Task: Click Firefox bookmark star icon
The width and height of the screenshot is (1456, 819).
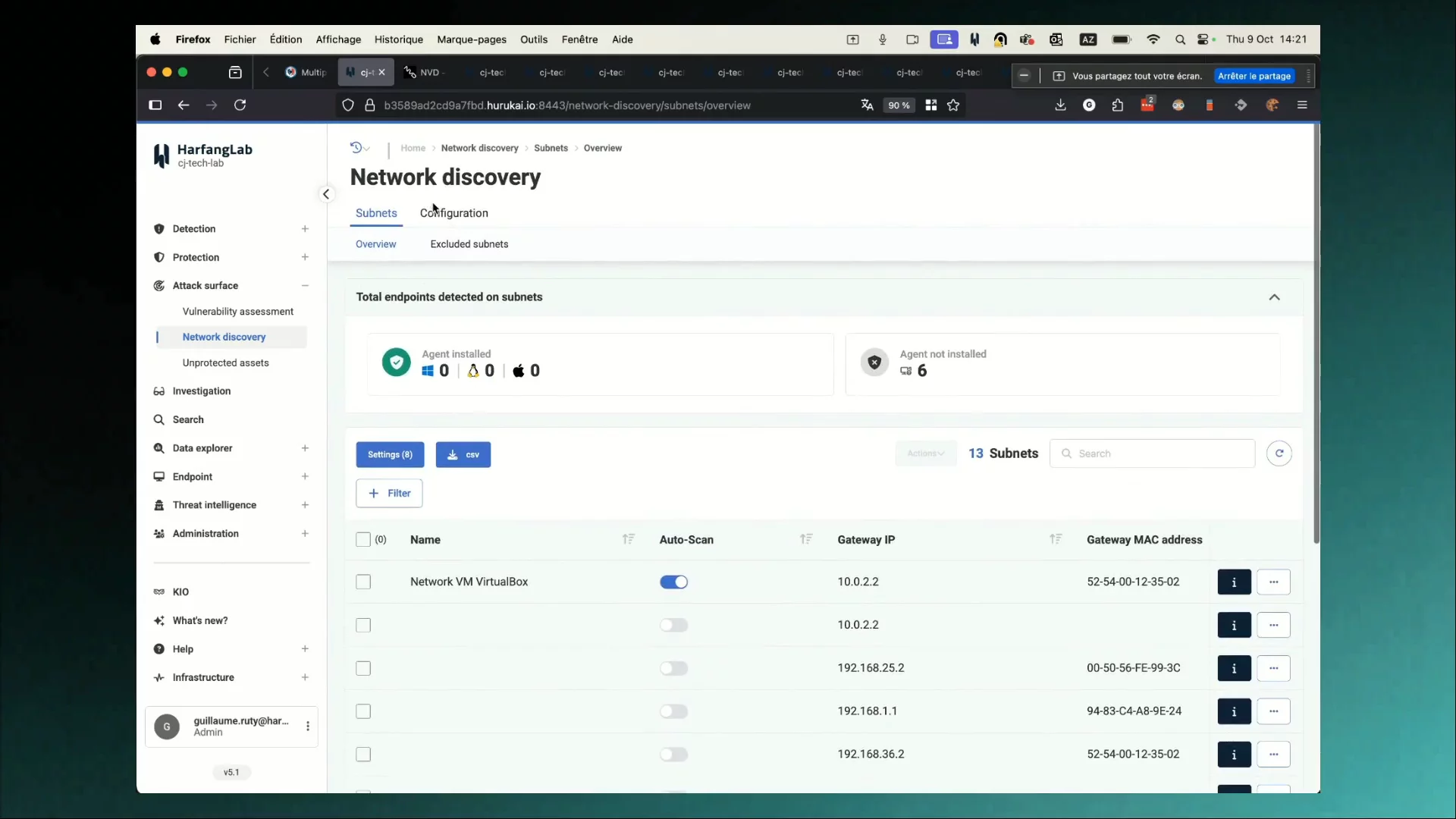Action: click(953, 105)
